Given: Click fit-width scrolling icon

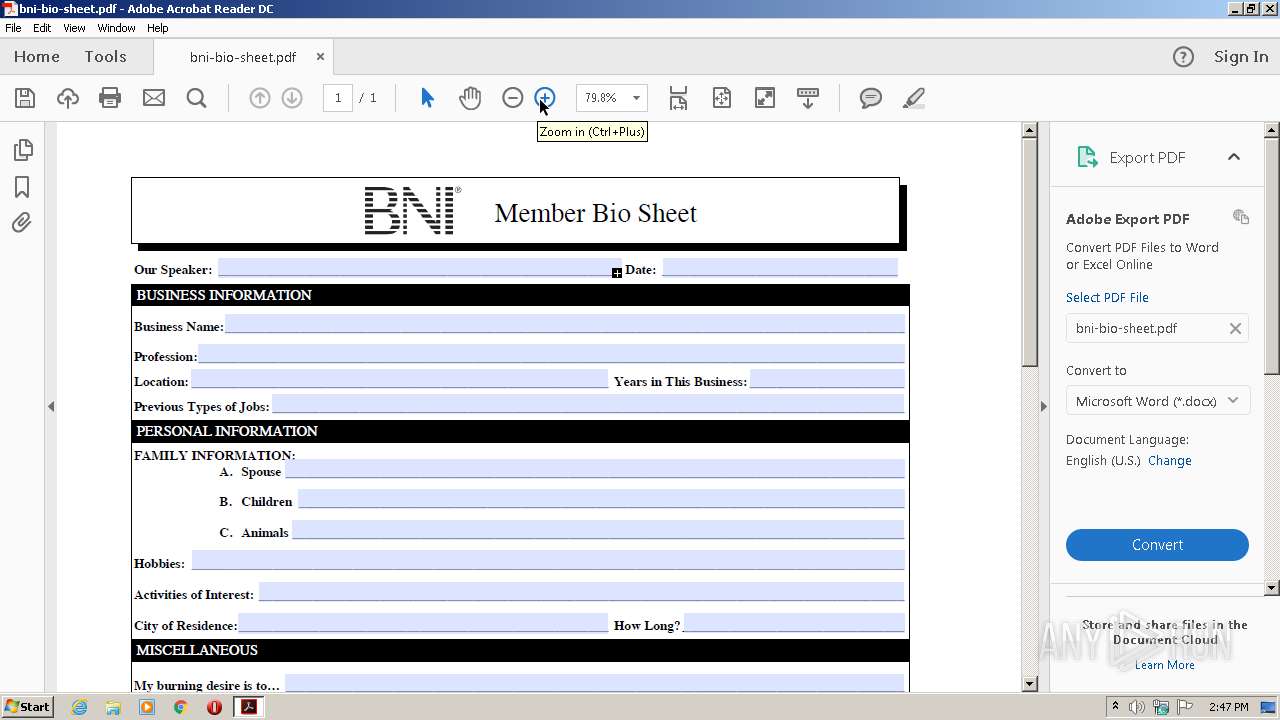Looking at the screenshot, I should tap(678, 98).
